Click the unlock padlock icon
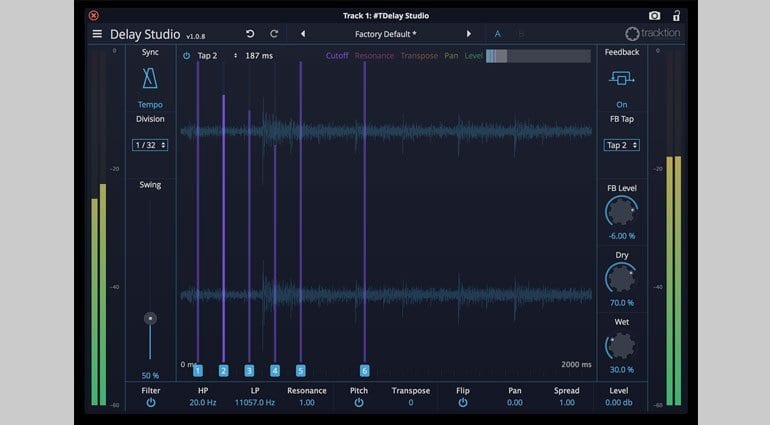770x425 pixels. coord(676,15)
